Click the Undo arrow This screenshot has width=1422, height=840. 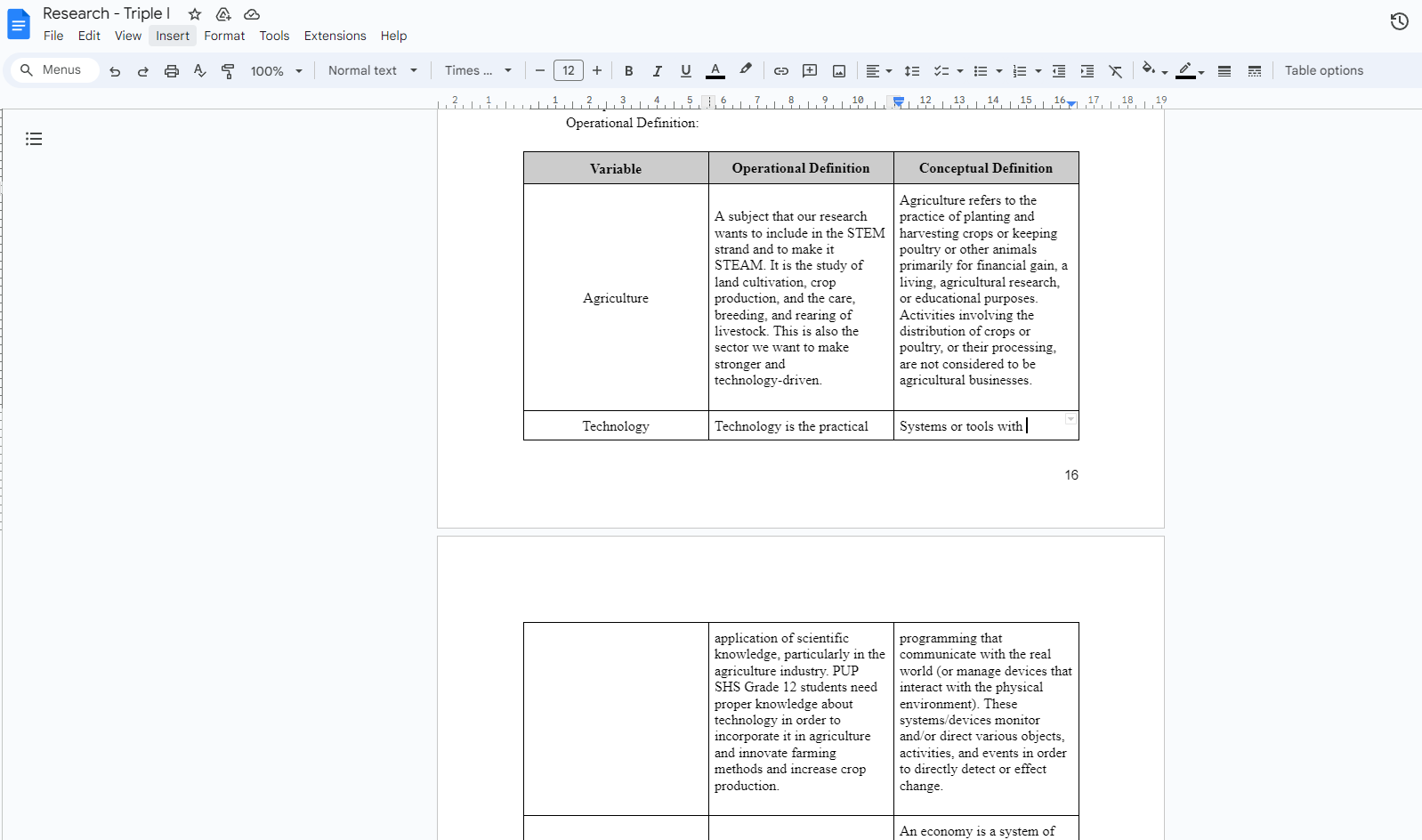coord(115,71)
